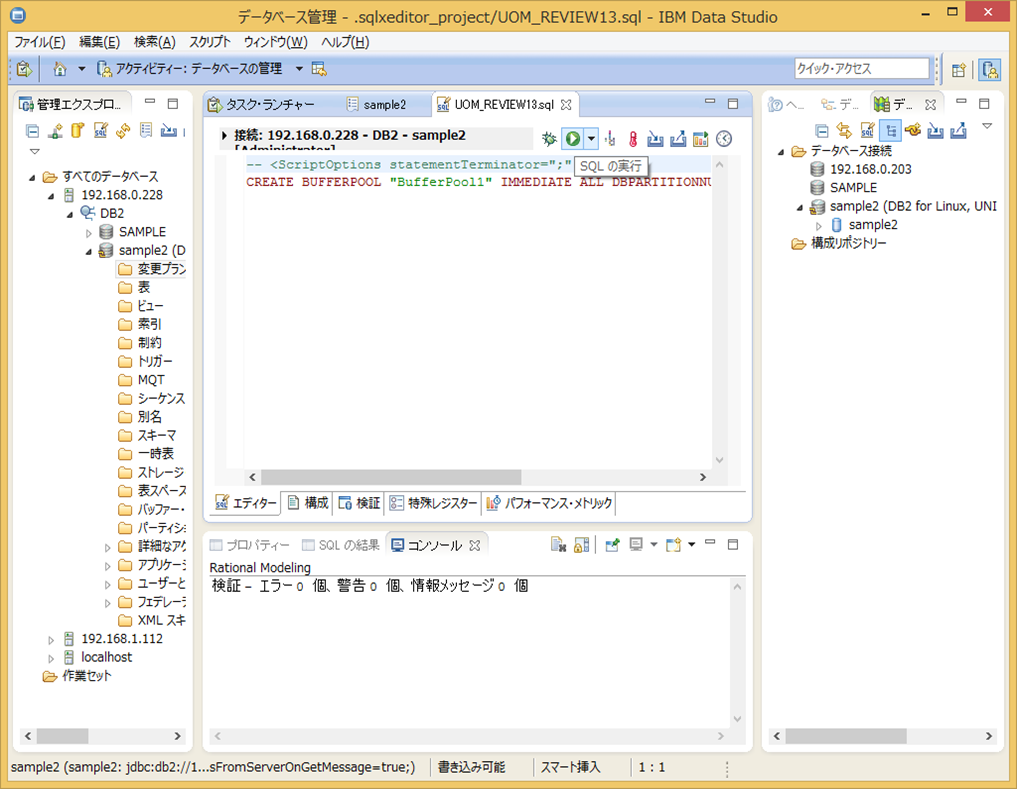Click the new connection profile icon in Data Source Explorer
The height and width of the screenshot is (789, 1017).
click(913, 131)
